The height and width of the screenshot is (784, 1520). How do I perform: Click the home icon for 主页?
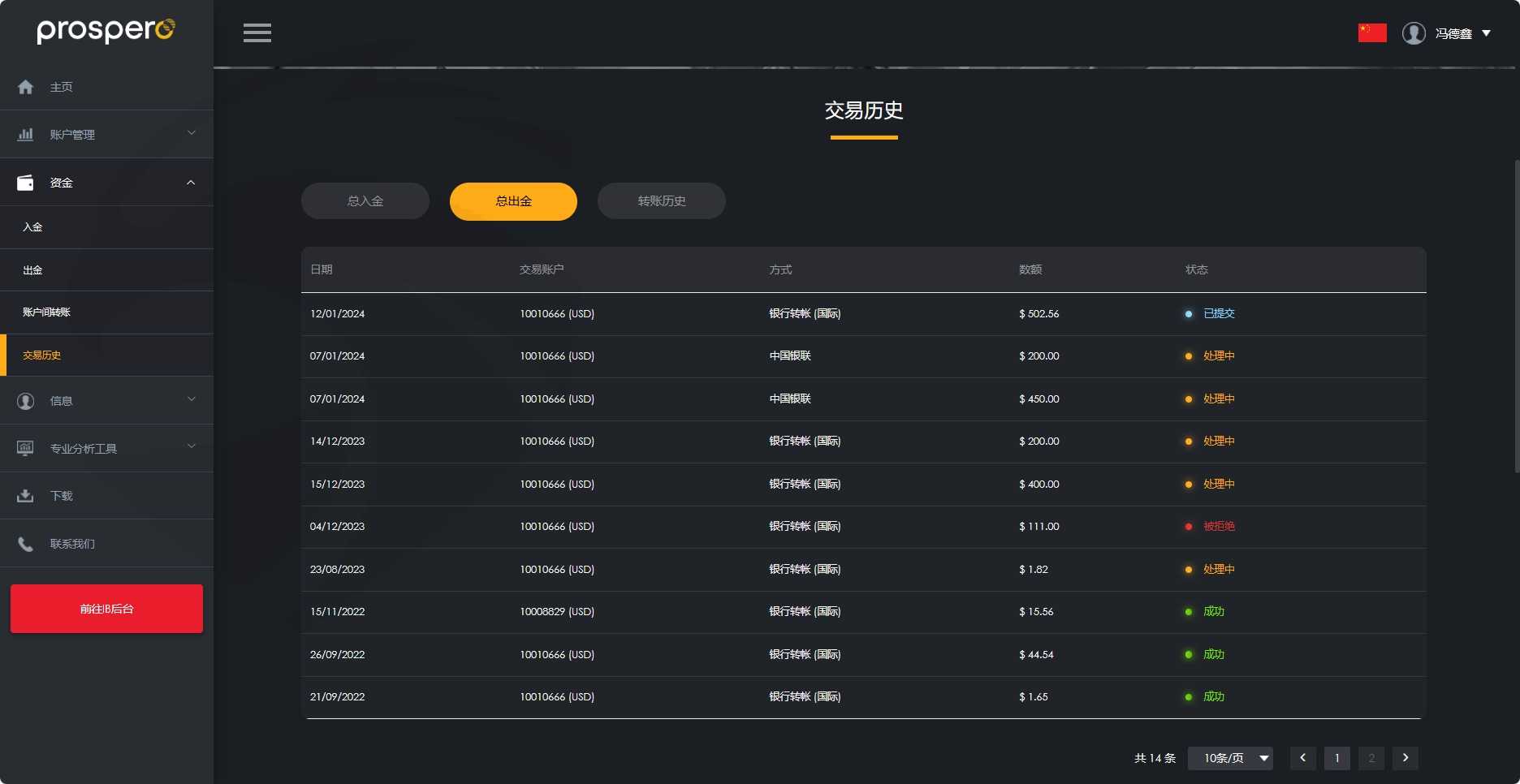(x=26, y=87)
